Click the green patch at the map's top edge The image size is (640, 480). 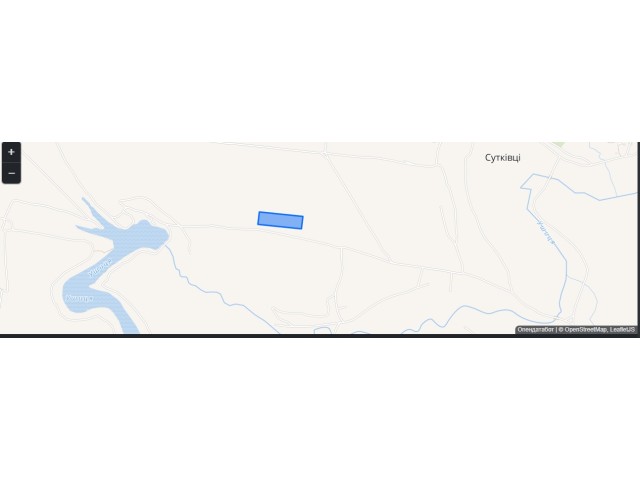559,144
